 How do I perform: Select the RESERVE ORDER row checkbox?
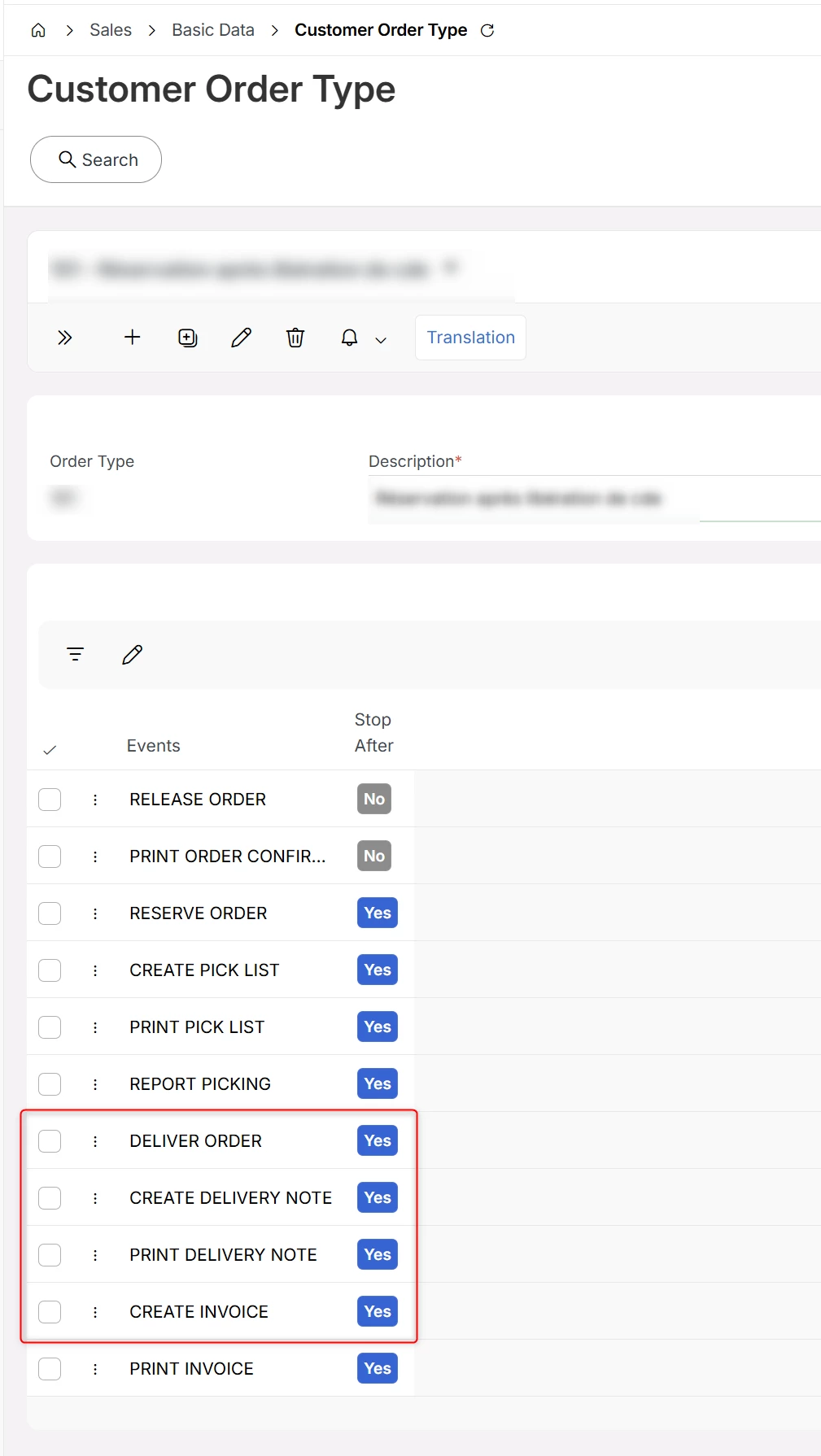pos(50,913)
